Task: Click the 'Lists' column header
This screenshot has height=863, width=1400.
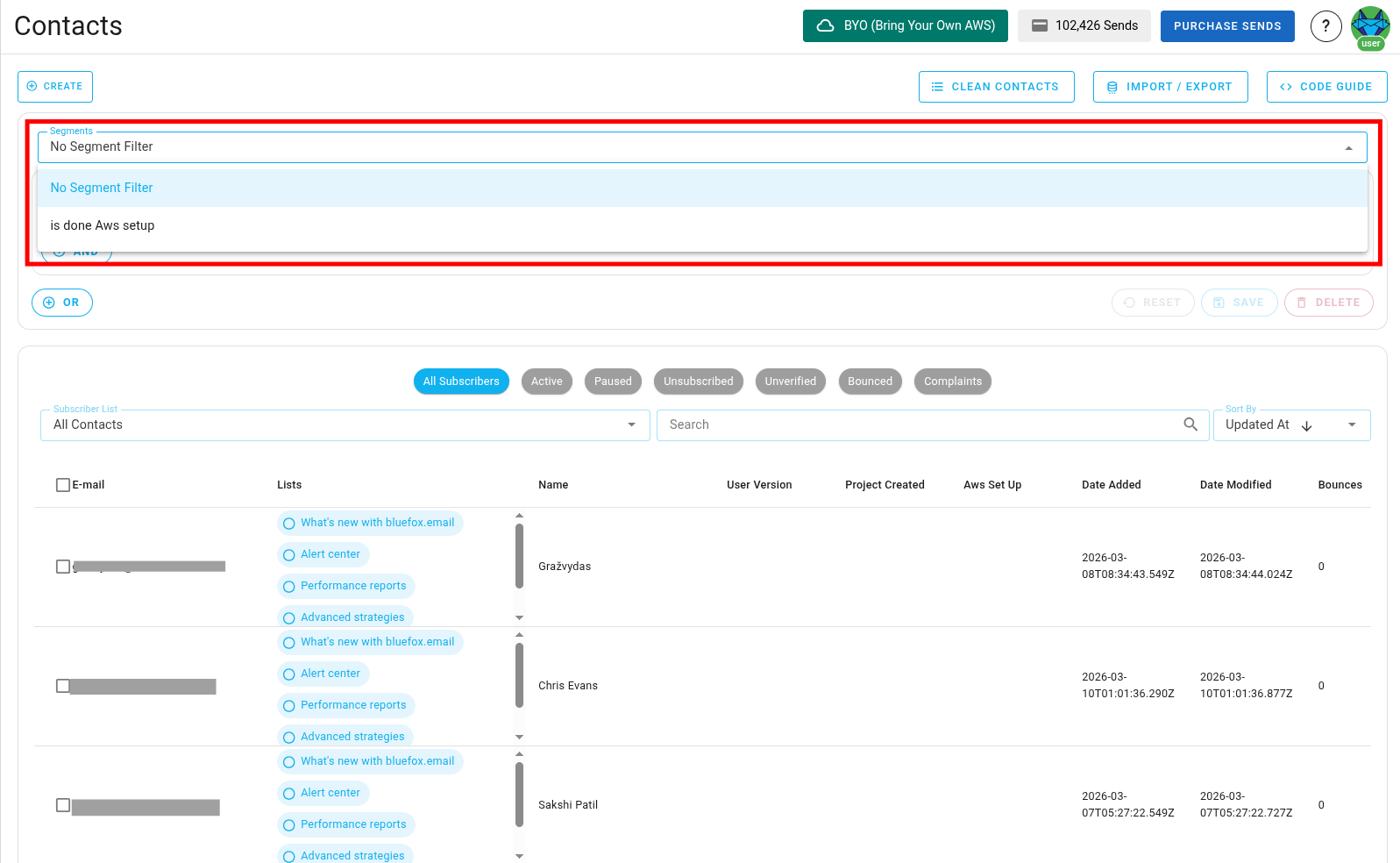Action: (x=289, y=485)
